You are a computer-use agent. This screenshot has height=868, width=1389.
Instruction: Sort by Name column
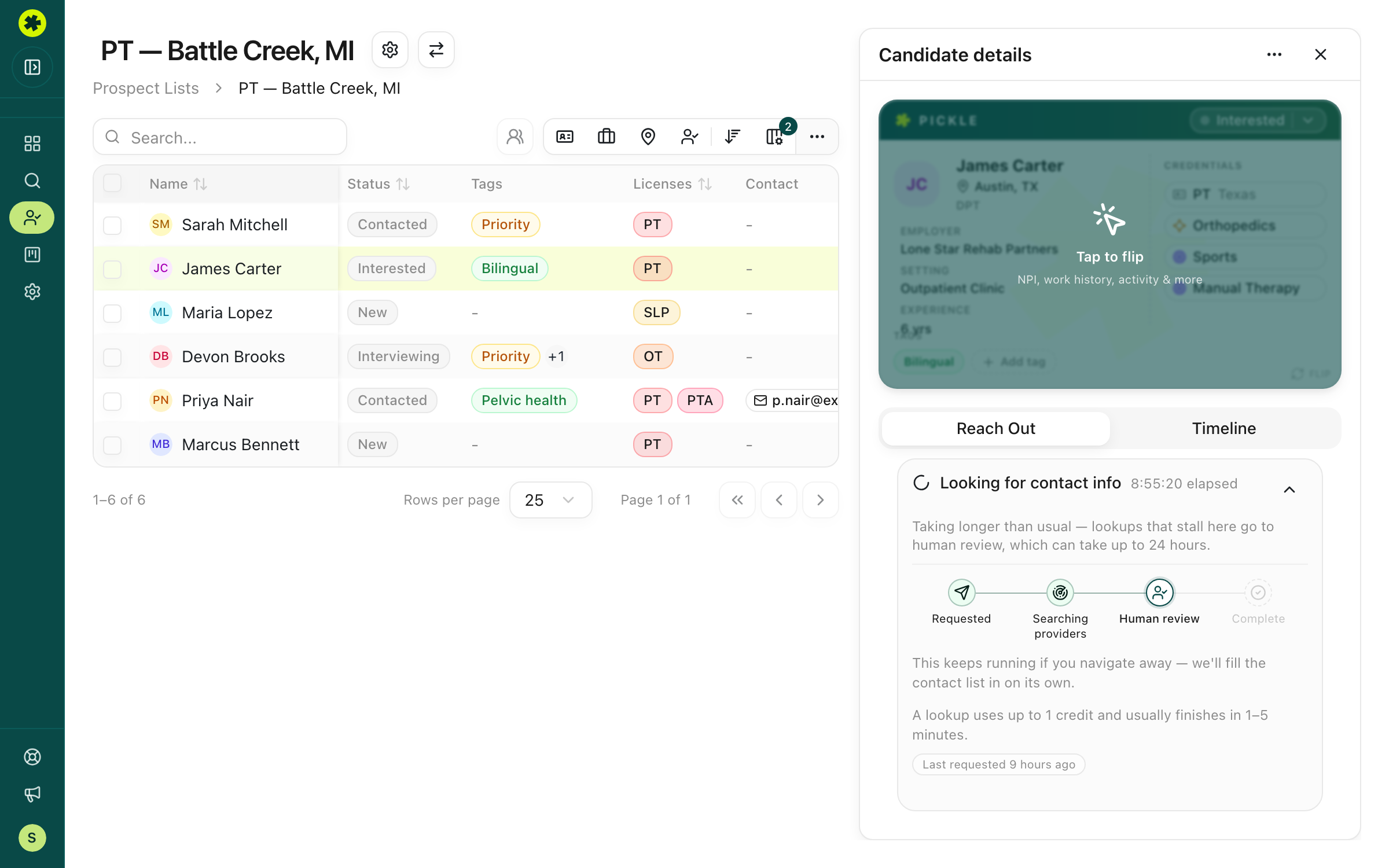click(x=178, y=184)
